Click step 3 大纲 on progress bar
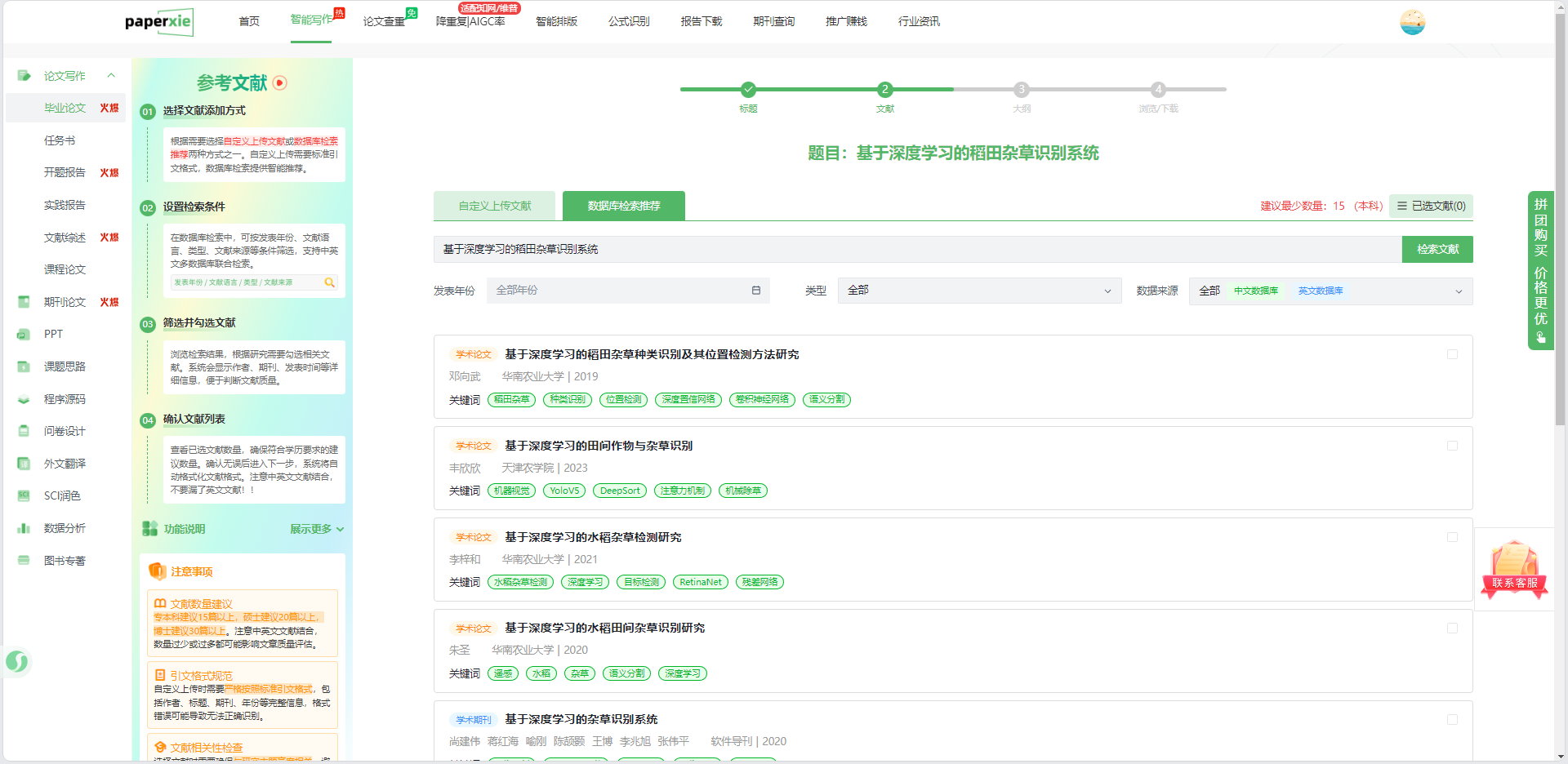1568x764 pixels. point(1021,90)
